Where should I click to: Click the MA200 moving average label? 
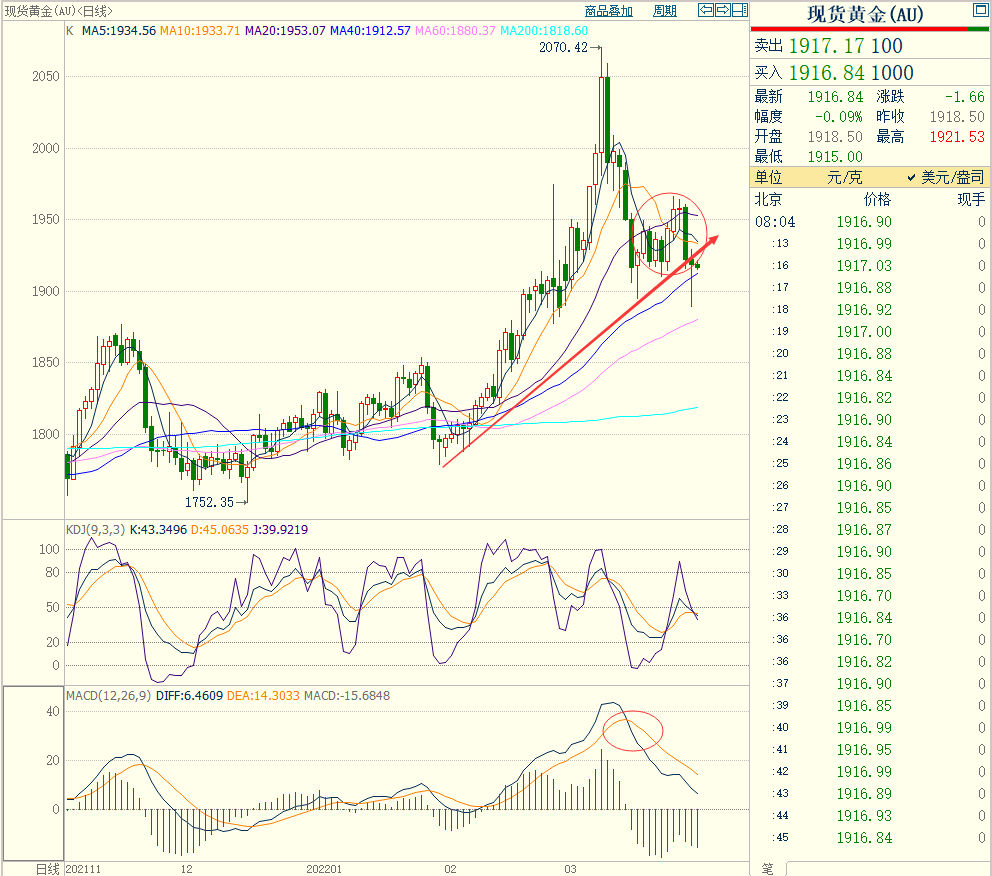pos(544,31)
